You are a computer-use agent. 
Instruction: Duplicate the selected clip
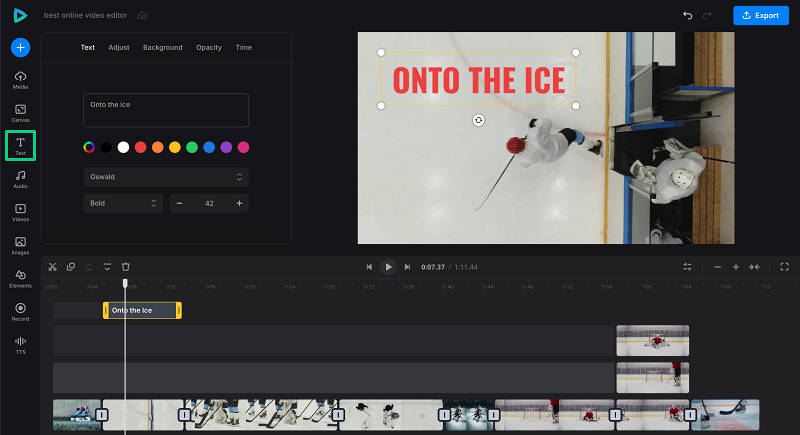tap(71, 267)
